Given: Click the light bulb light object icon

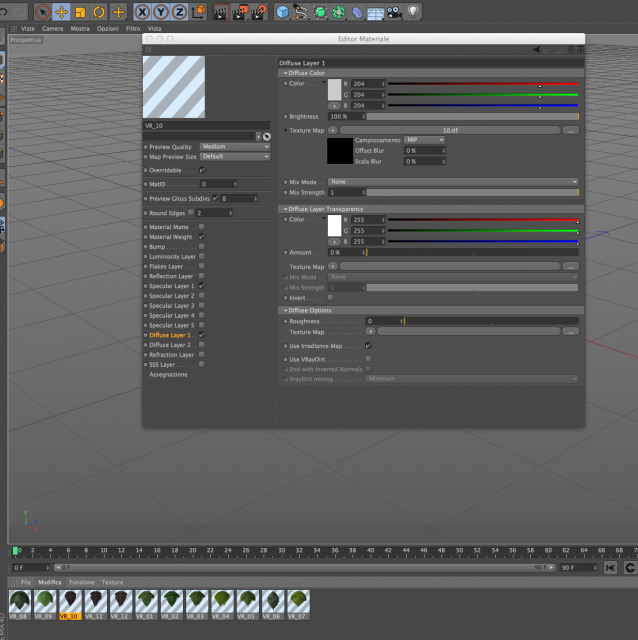Looking at the screenshot, I should [x=413, y=12].
